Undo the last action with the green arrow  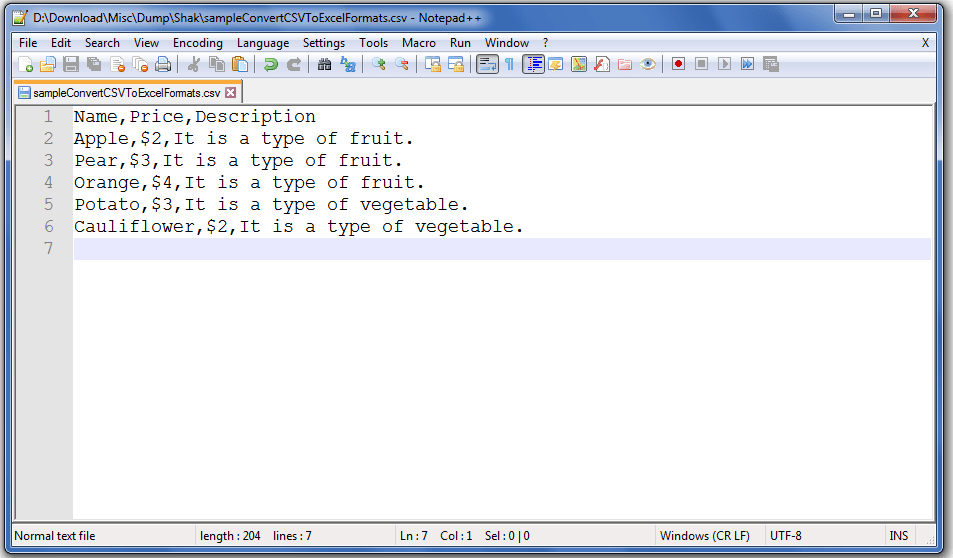tap(270, 64)
